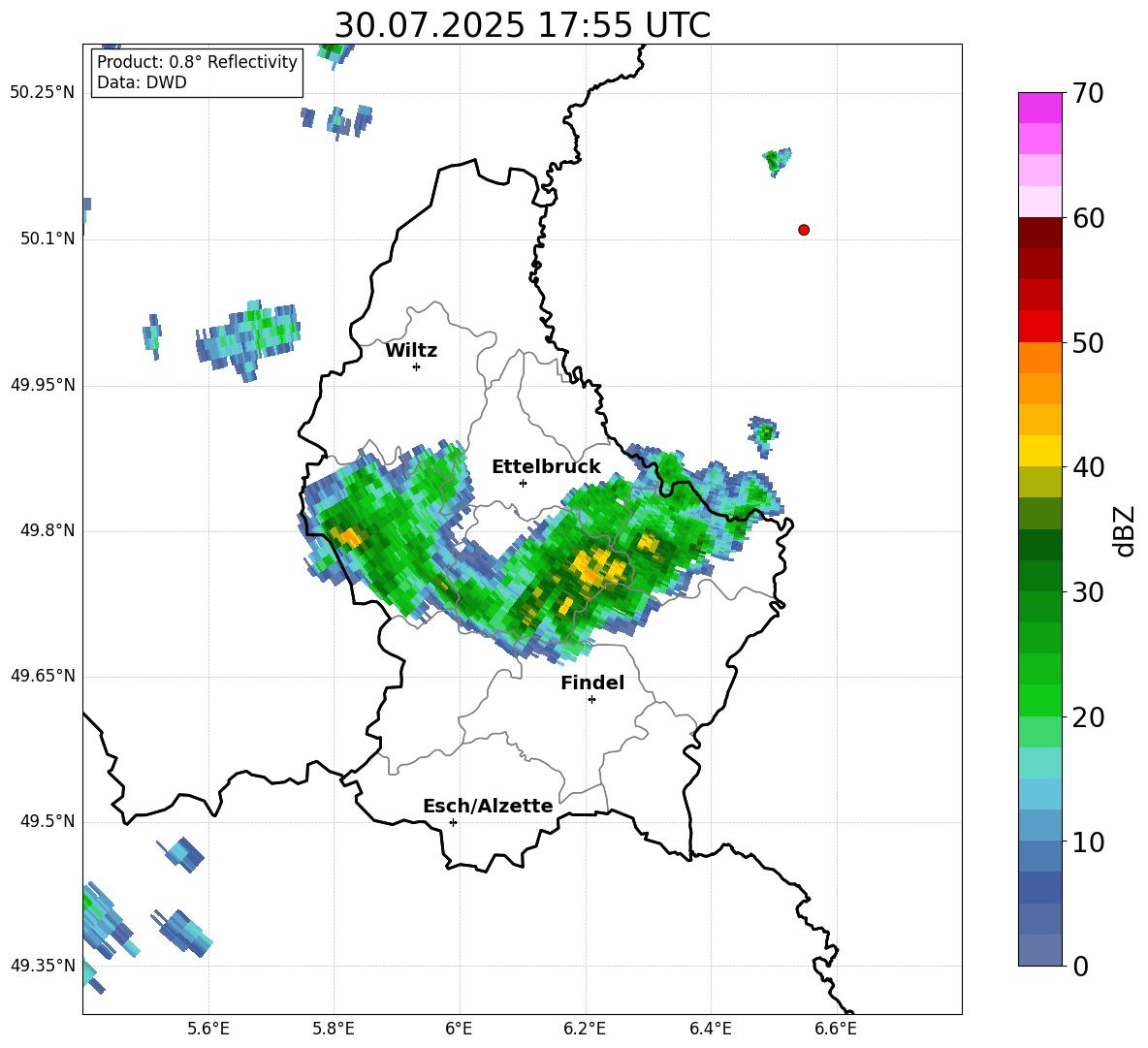
Task: Click the 0 tick on the colorbar
Action: (x=1080, y=966)
